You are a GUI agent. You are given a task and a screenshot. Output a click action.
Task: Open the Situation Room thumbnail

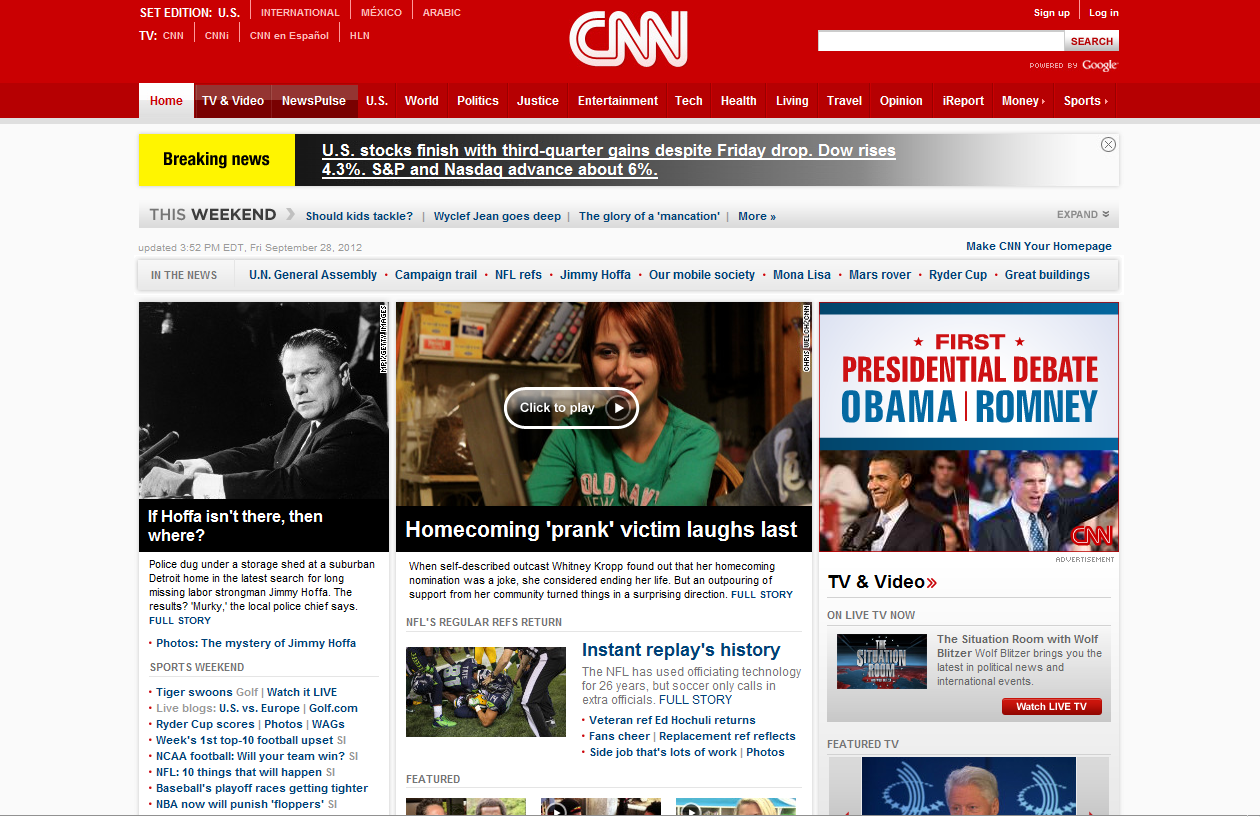pyautogui.click(x=882, y=661)
